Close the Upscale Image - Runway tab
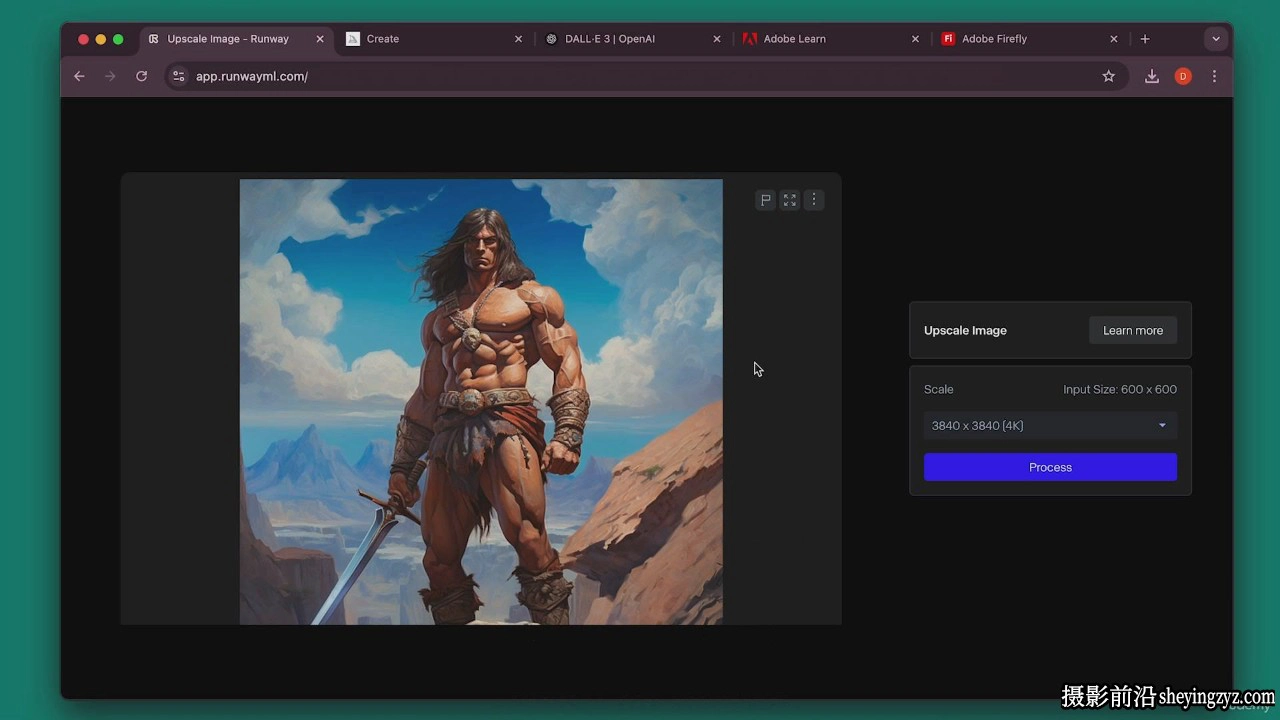The height and width of the screenshot is (720, 1280). (320, 39)
